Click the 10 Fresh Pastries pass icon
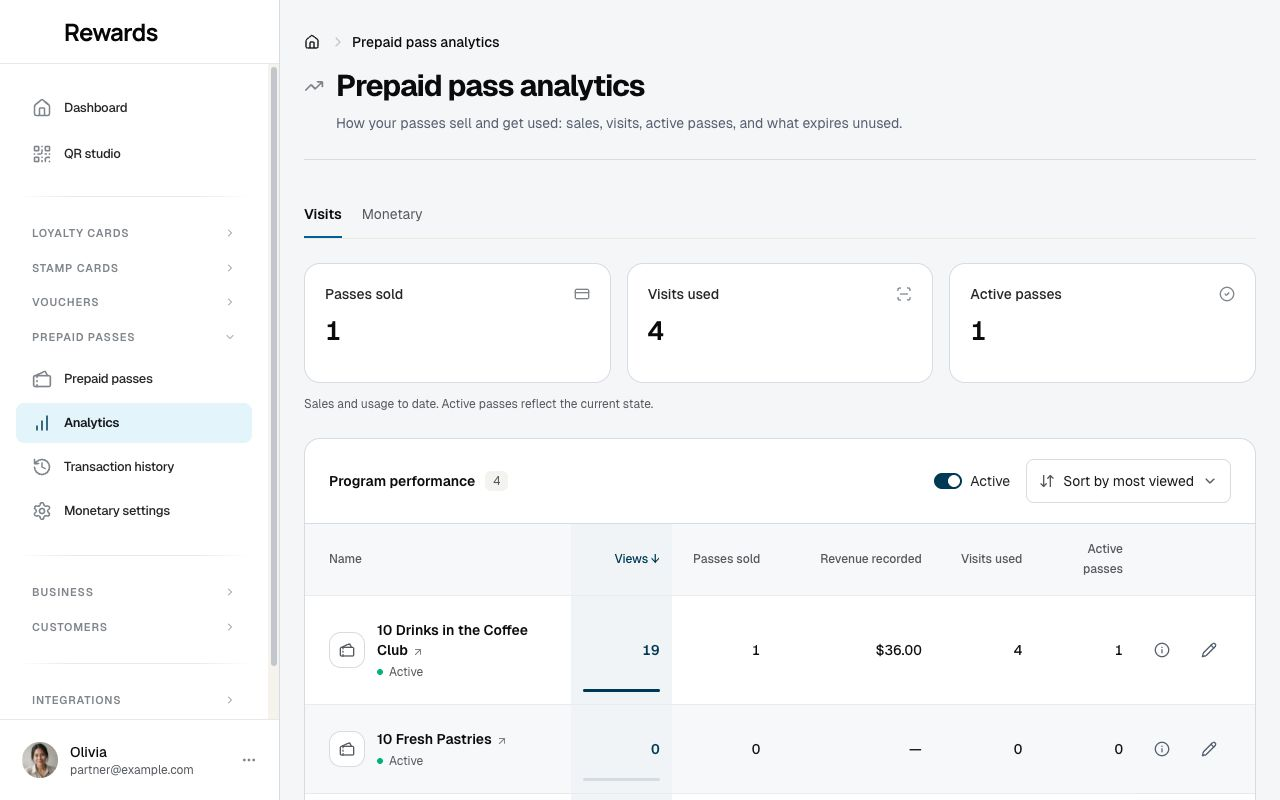Screen dimensions: 1280x800 347,749
